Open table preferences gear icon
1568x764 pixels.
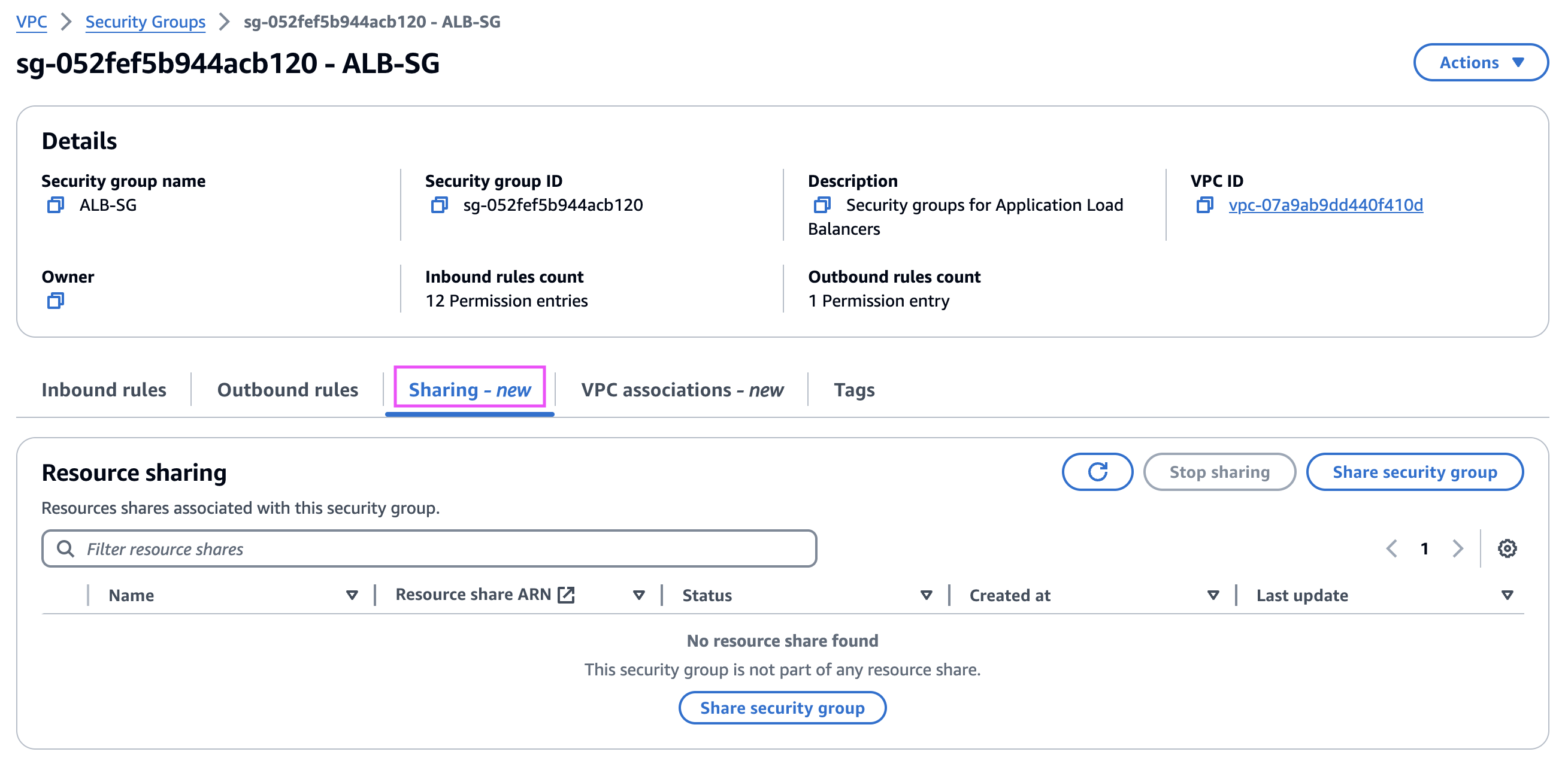[x=1506, y=548]
